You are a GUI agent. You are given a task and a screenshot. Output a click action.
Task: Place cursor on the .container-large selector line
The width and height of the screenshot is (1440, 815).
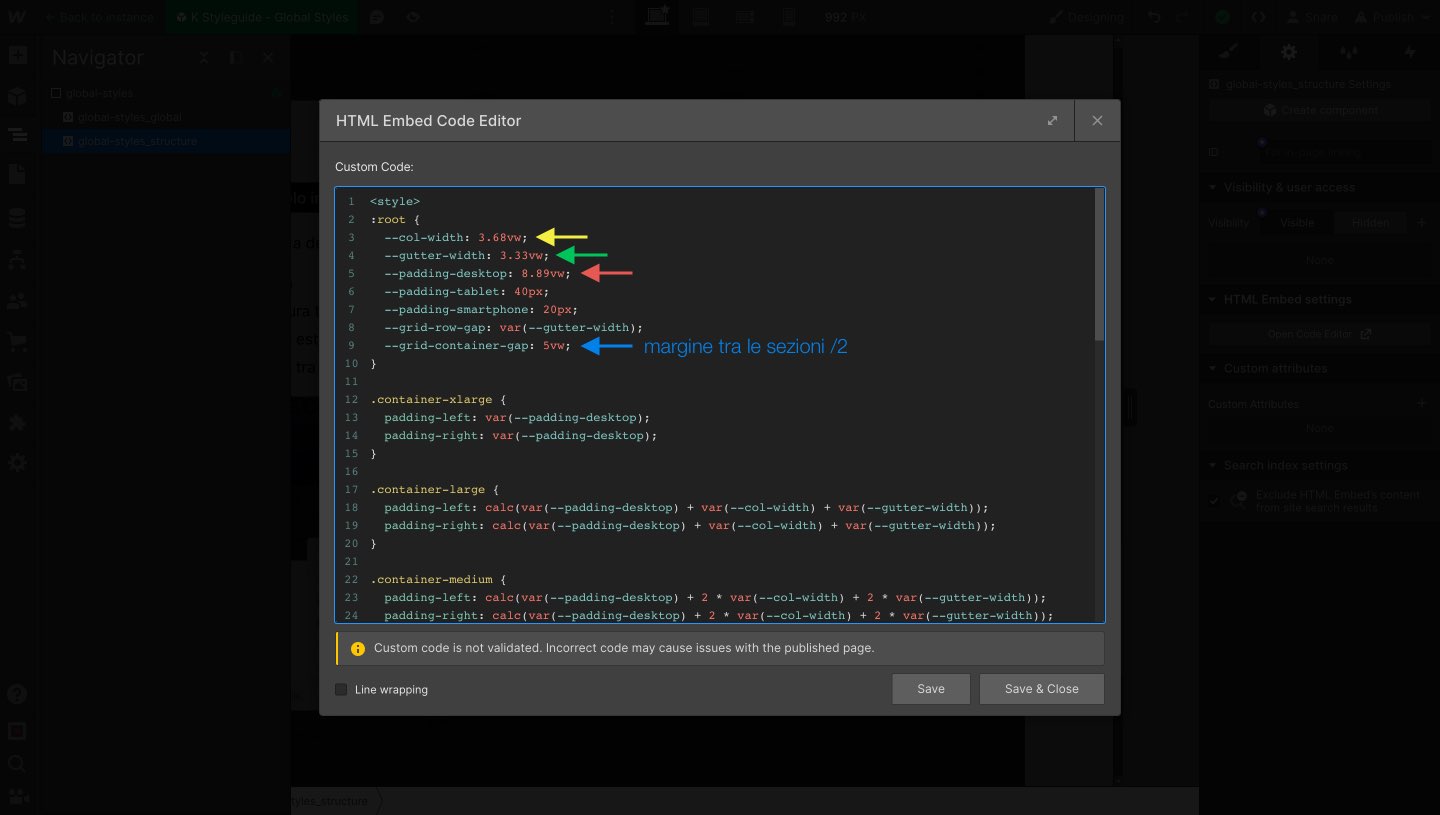tap(434, 489)
